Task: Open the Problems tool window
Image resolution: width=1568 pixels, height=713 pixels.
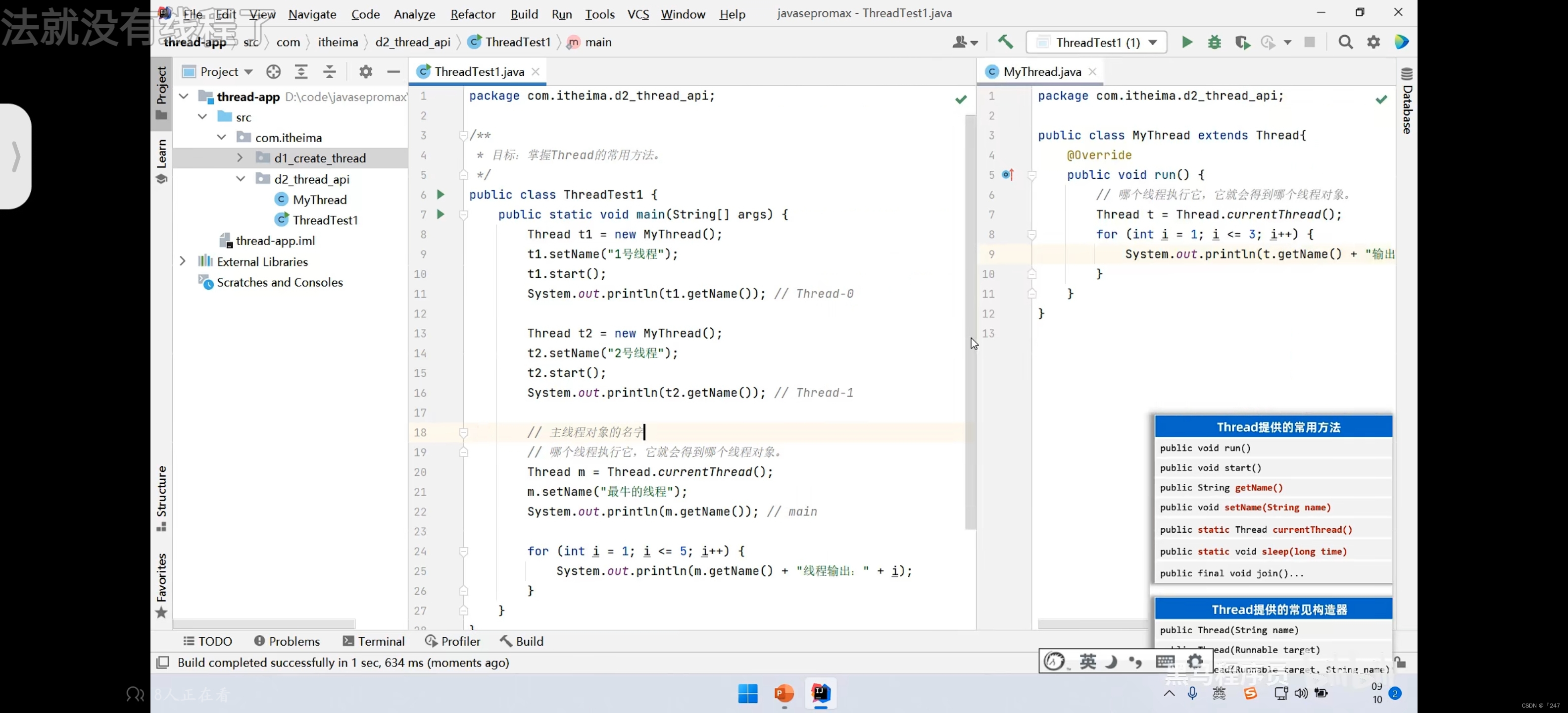Action: (x=287, y=641)
